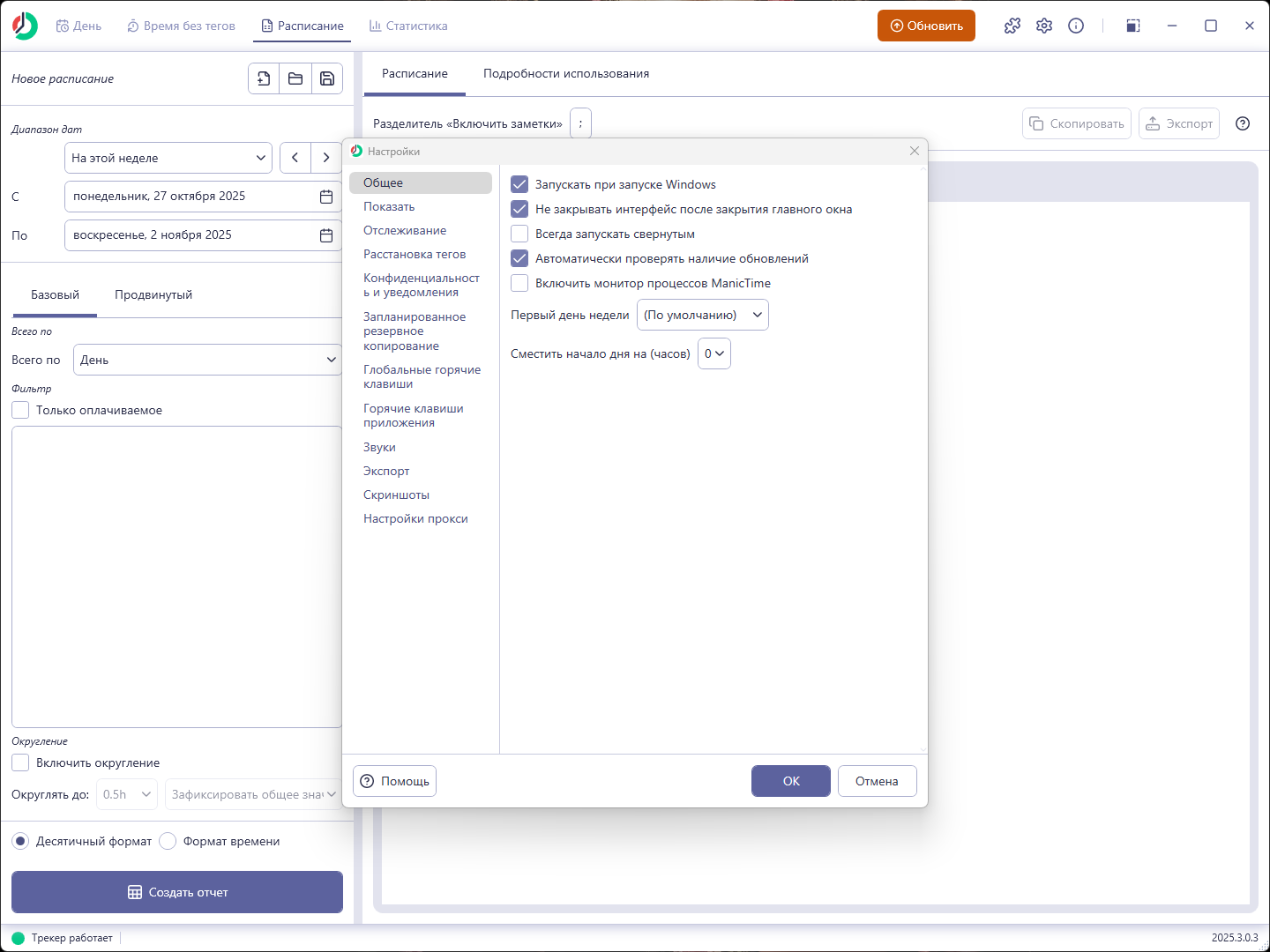Click the new timesheet icon button

tap(264, 78)
